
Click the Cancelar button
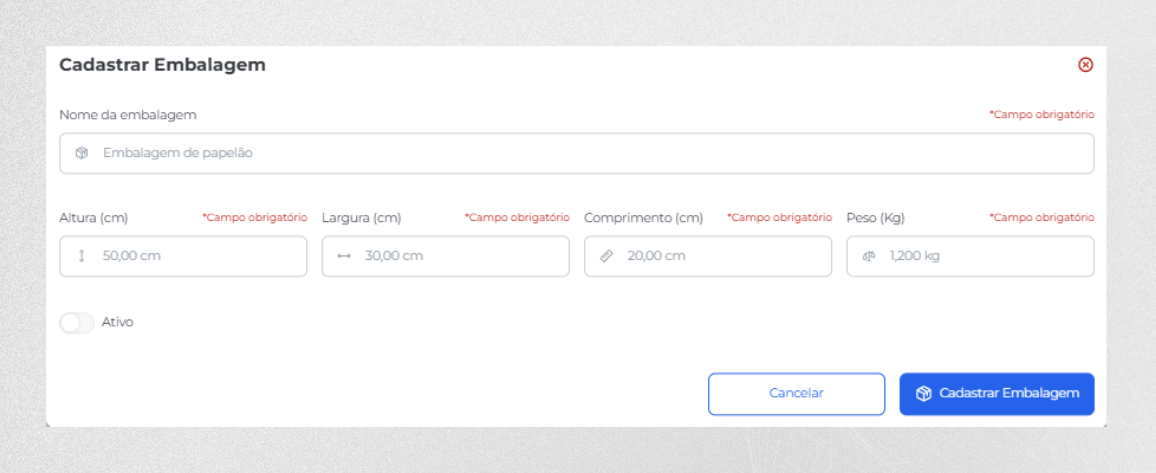(x=796, y=394)
